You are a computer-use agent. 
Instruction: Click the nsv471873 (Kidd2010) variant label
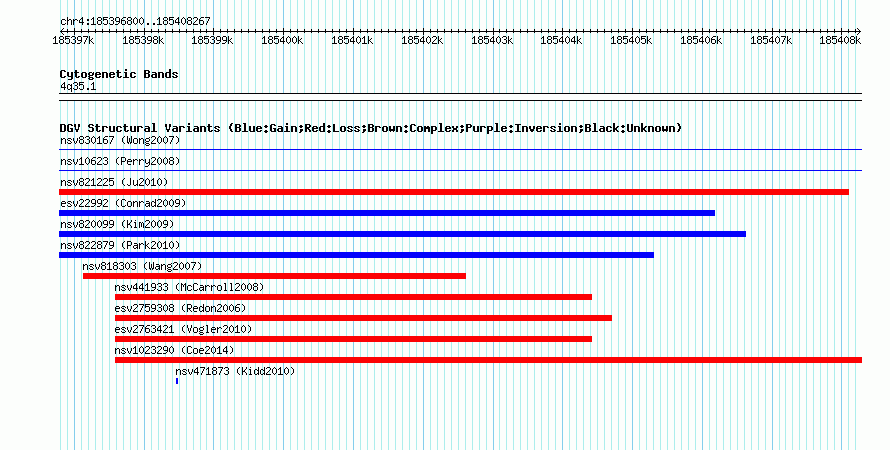(x=235, y=371)
